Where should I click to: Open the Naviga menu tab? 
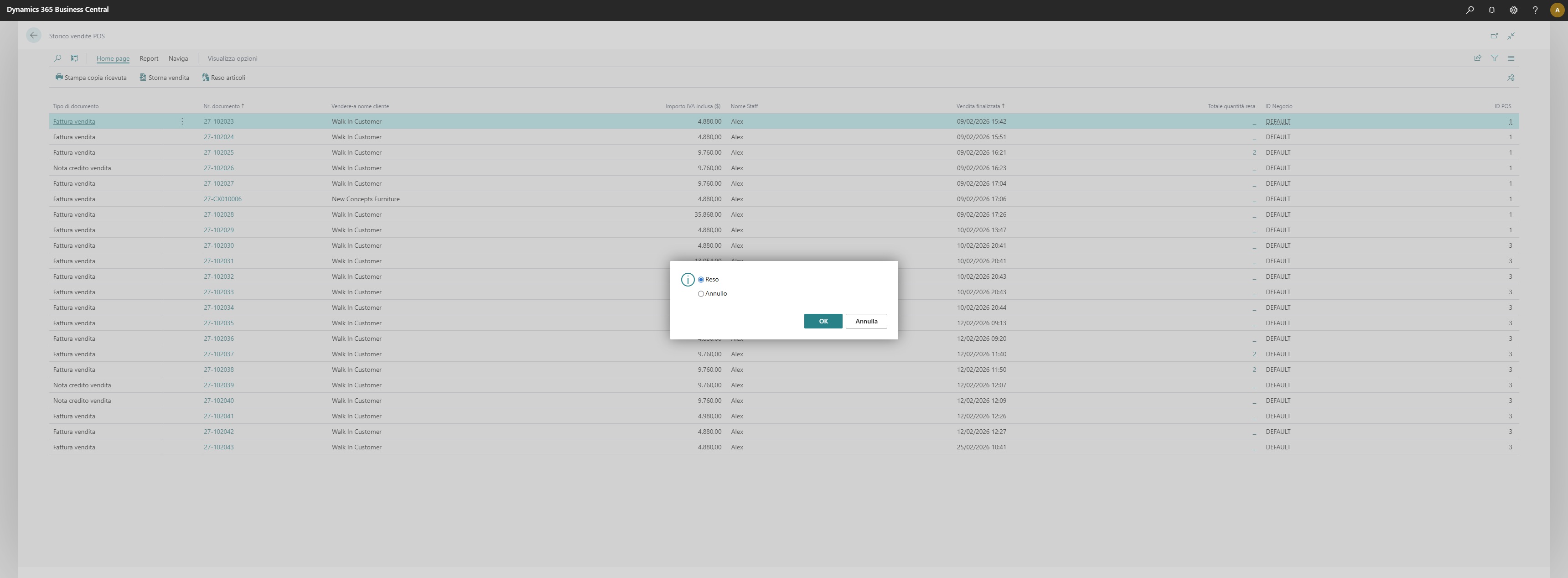click(x=178, y=58)
